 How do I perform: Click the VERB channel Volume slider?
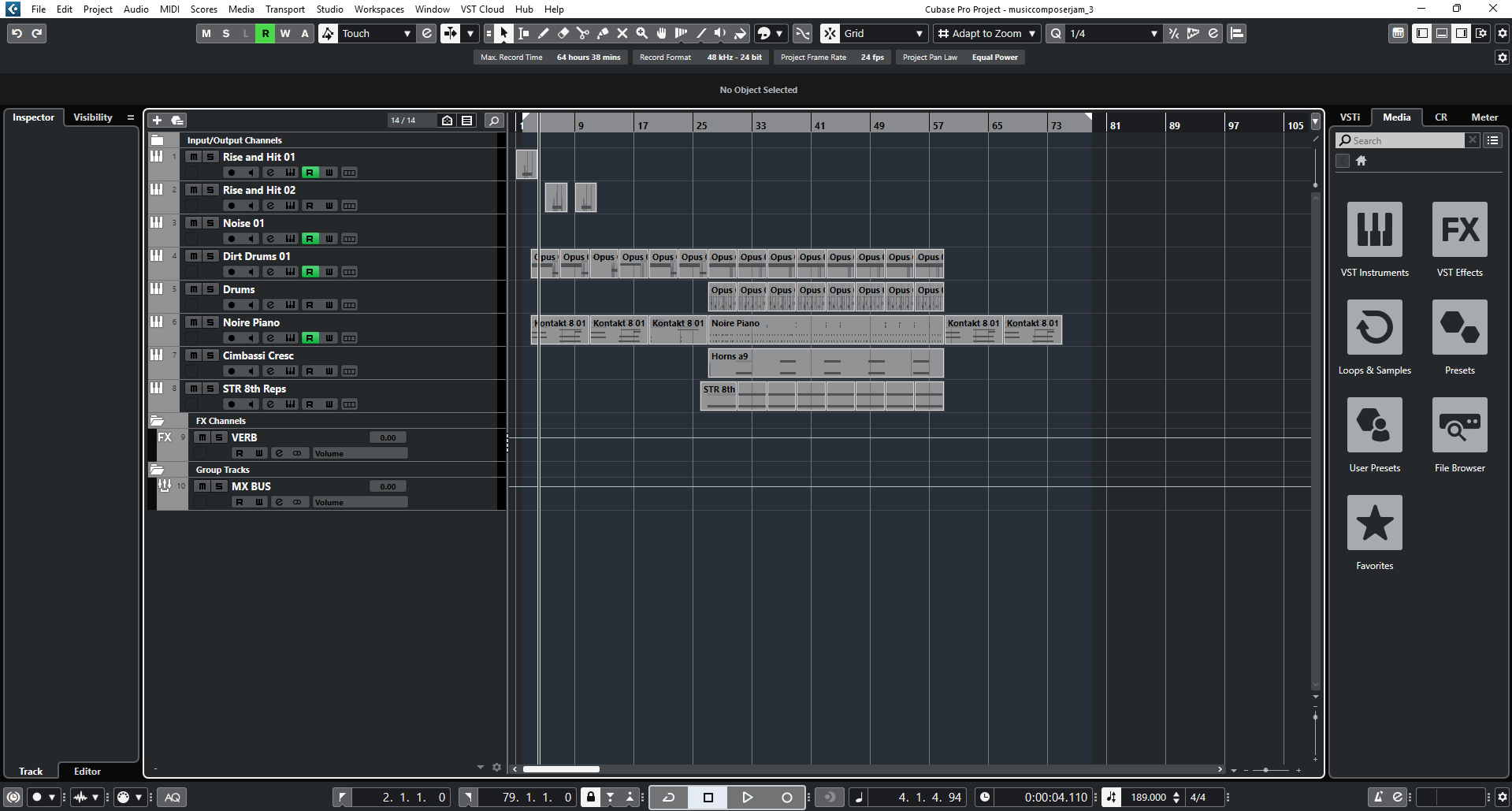click(360, 453)
